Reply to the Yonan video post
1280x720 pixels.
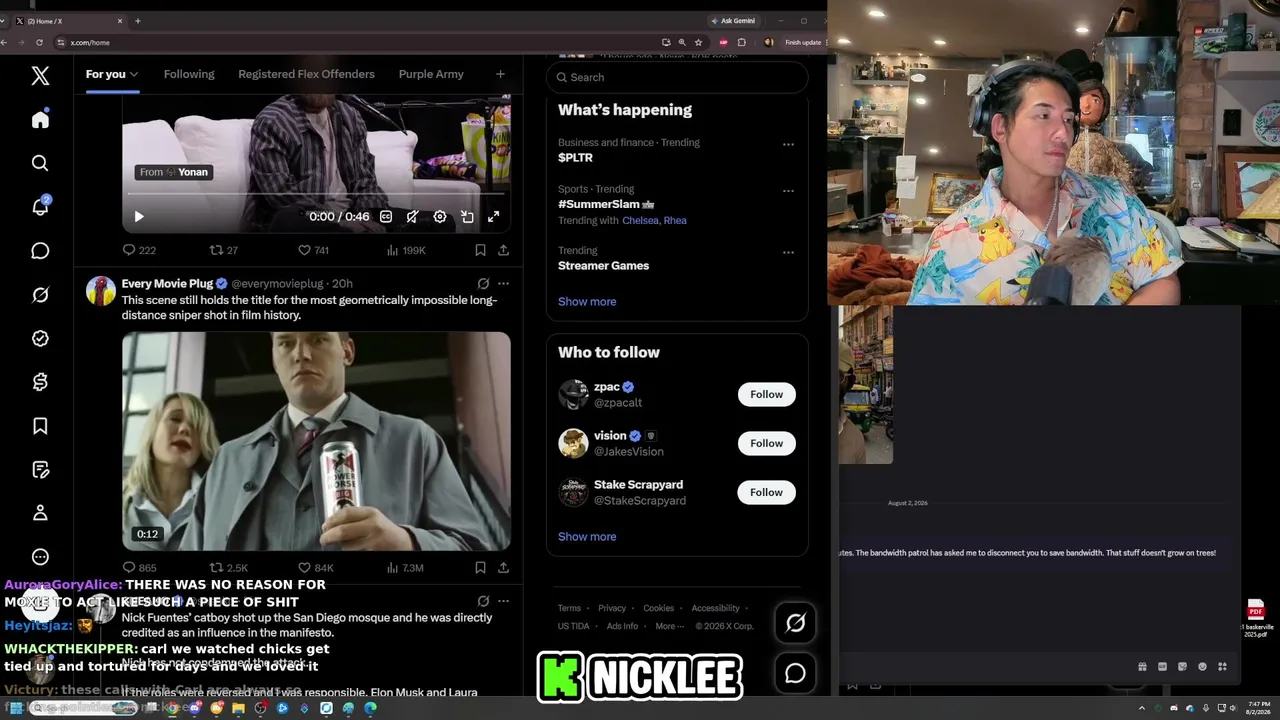139,250
